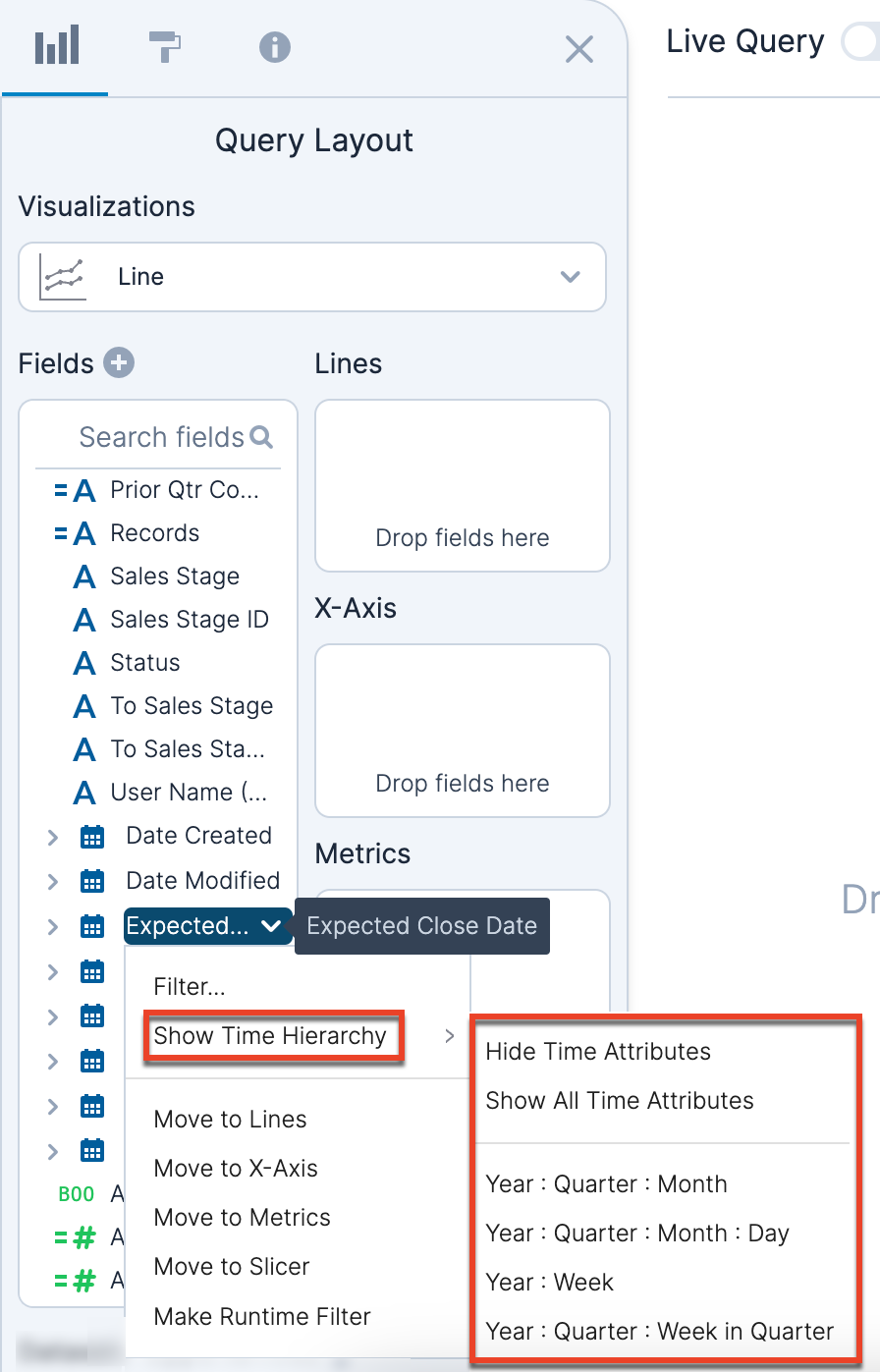Open the info tab icon
880x1372 pixels.
pos(274,46)
